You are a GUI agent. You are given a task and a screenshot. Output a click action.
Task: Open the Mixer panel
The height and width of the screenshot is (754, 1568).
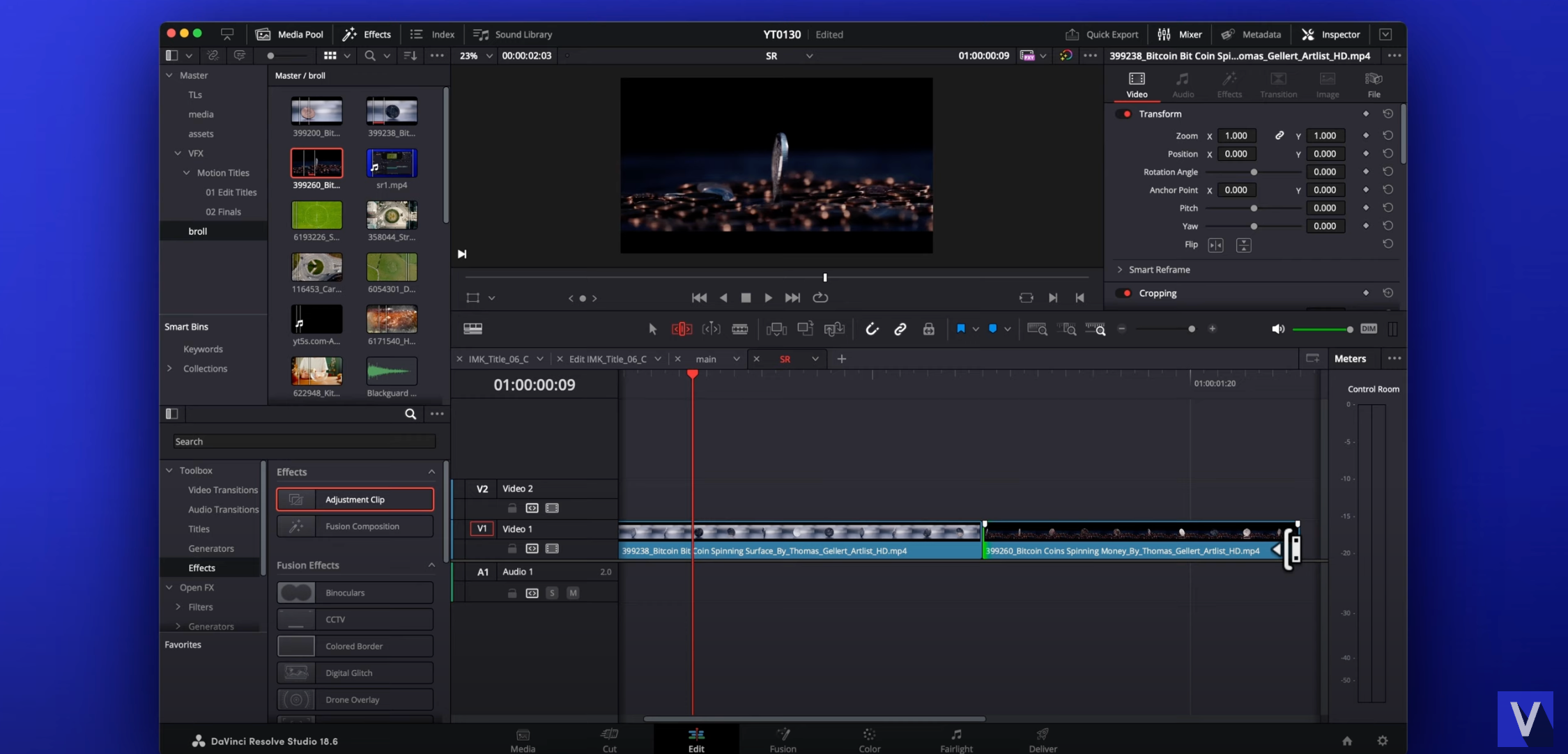tap(1179, 34)
